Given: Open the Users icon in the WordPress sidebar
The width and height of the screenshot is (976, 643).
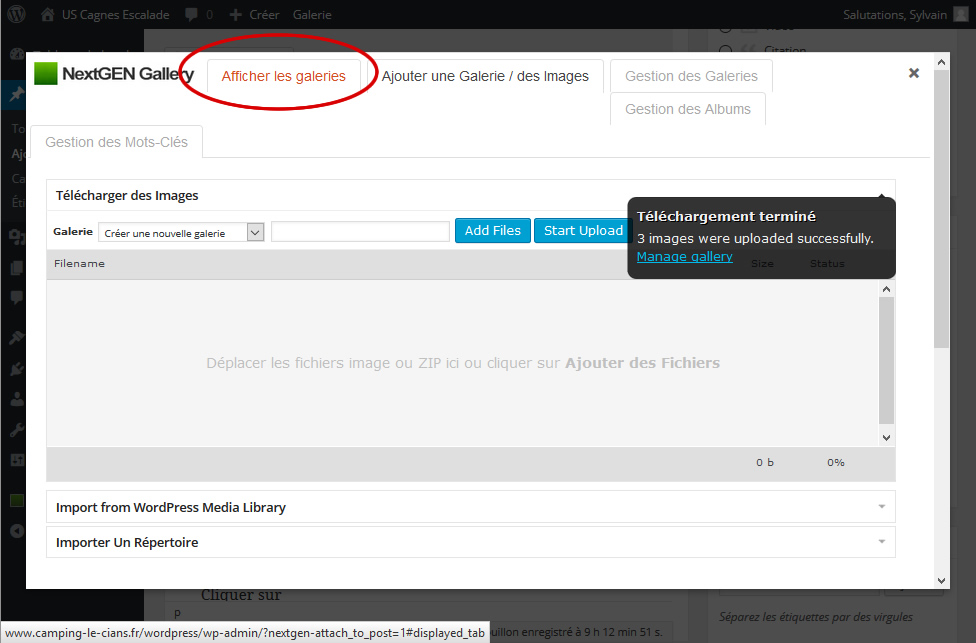Looking at the screenshot, I should 16,399.
